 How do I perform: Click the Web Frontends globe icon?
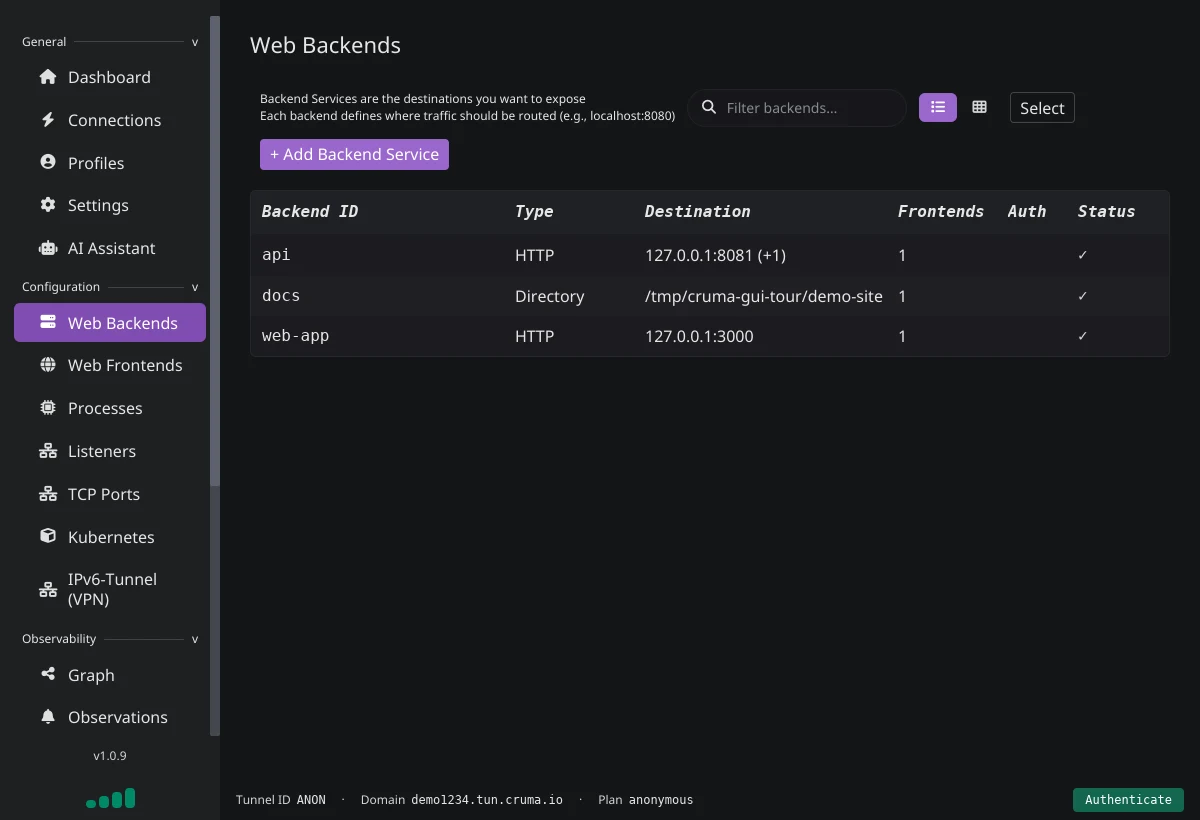tap(47, 365)
